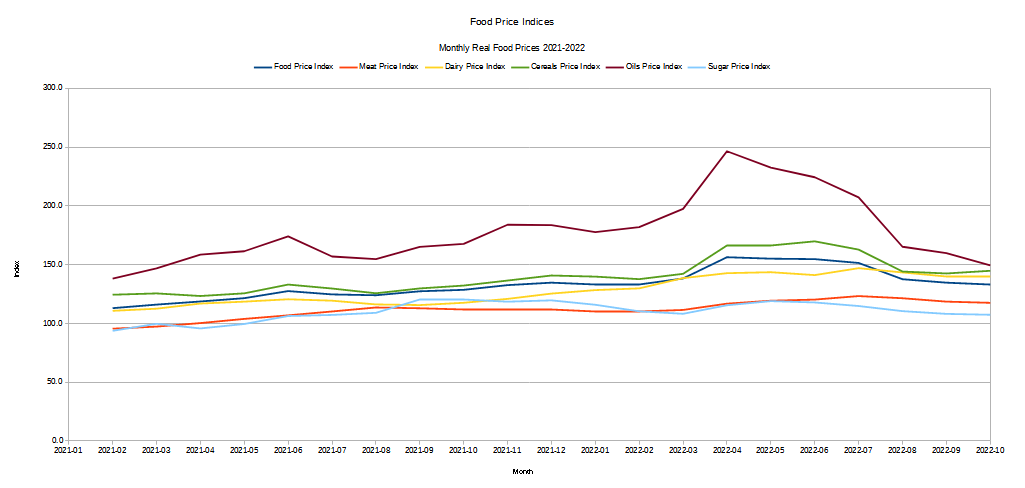1025x488 pixels.
Task: Click the Oils line point at 2021-06
Action: [288, 236]
